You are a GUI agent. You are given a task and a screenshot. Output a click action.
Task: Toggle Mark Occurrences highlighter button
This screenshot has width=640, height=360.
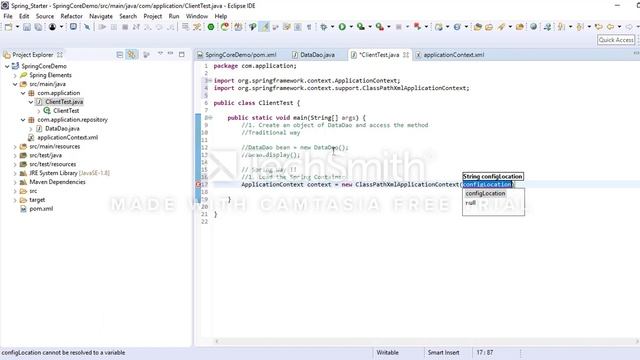coord(264,27)
